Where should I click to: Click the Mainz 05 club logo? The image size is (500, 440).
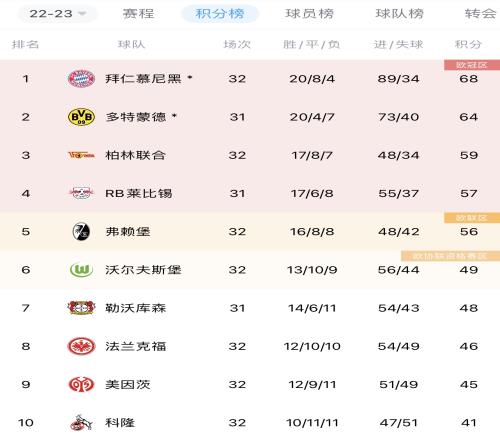[81, 384]
